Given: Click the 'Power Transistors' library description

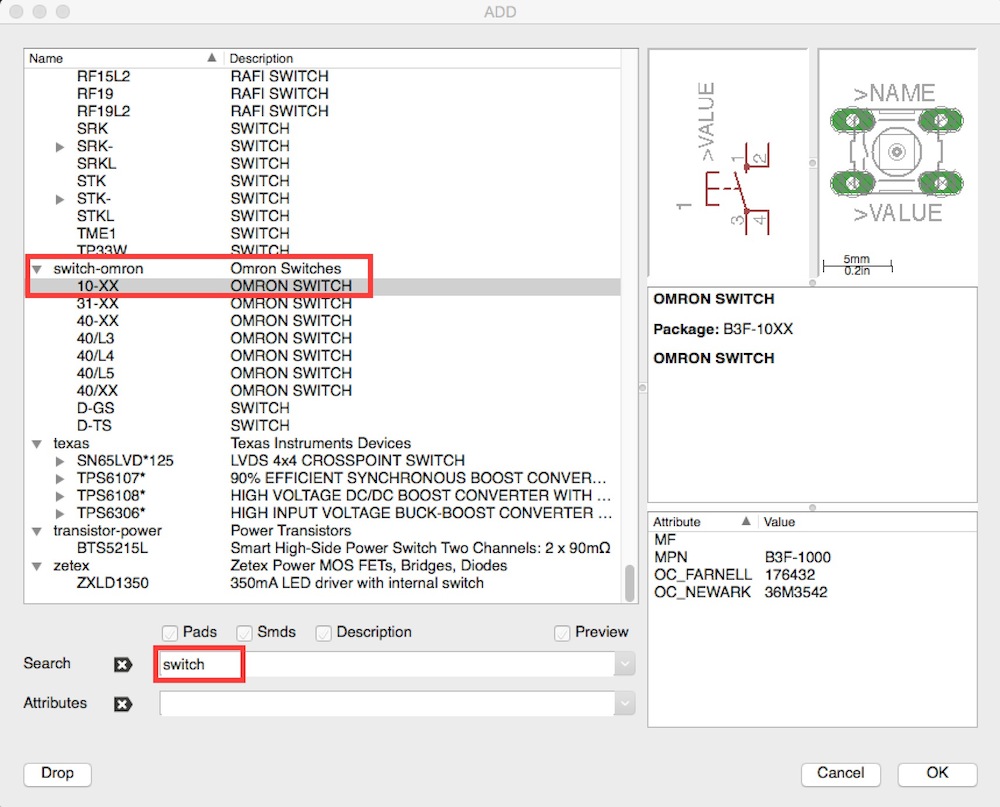Looking at the screenshot, I should click(291, 531).
